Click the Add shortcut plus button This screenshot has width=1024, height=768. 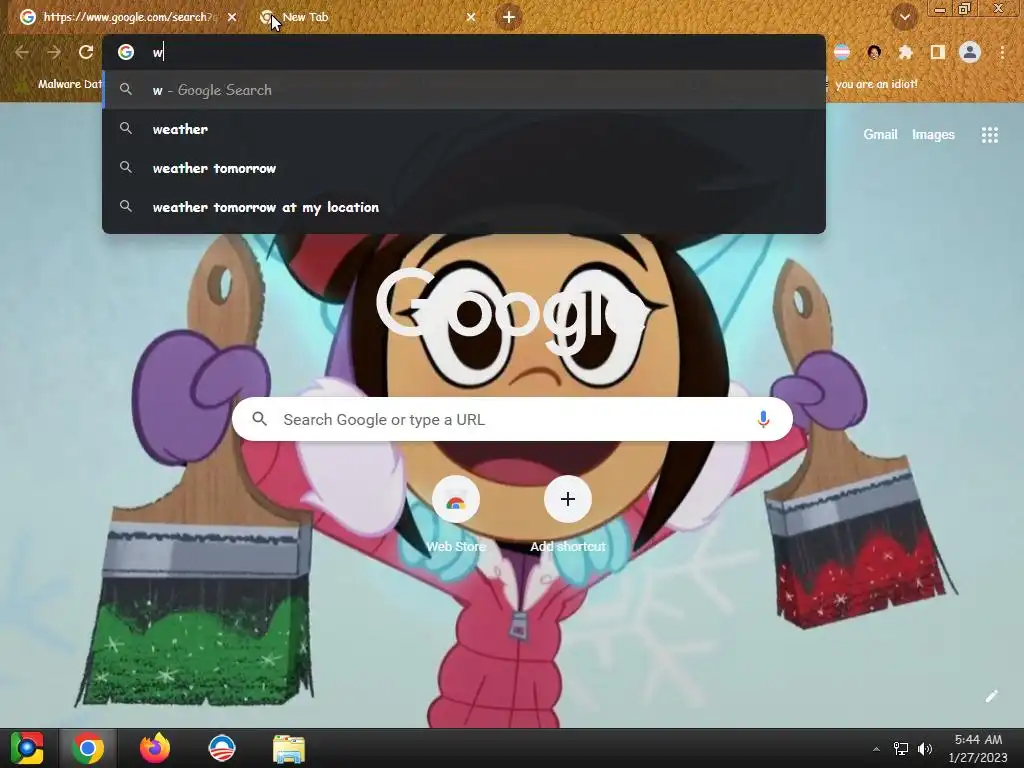coord(568,500)
